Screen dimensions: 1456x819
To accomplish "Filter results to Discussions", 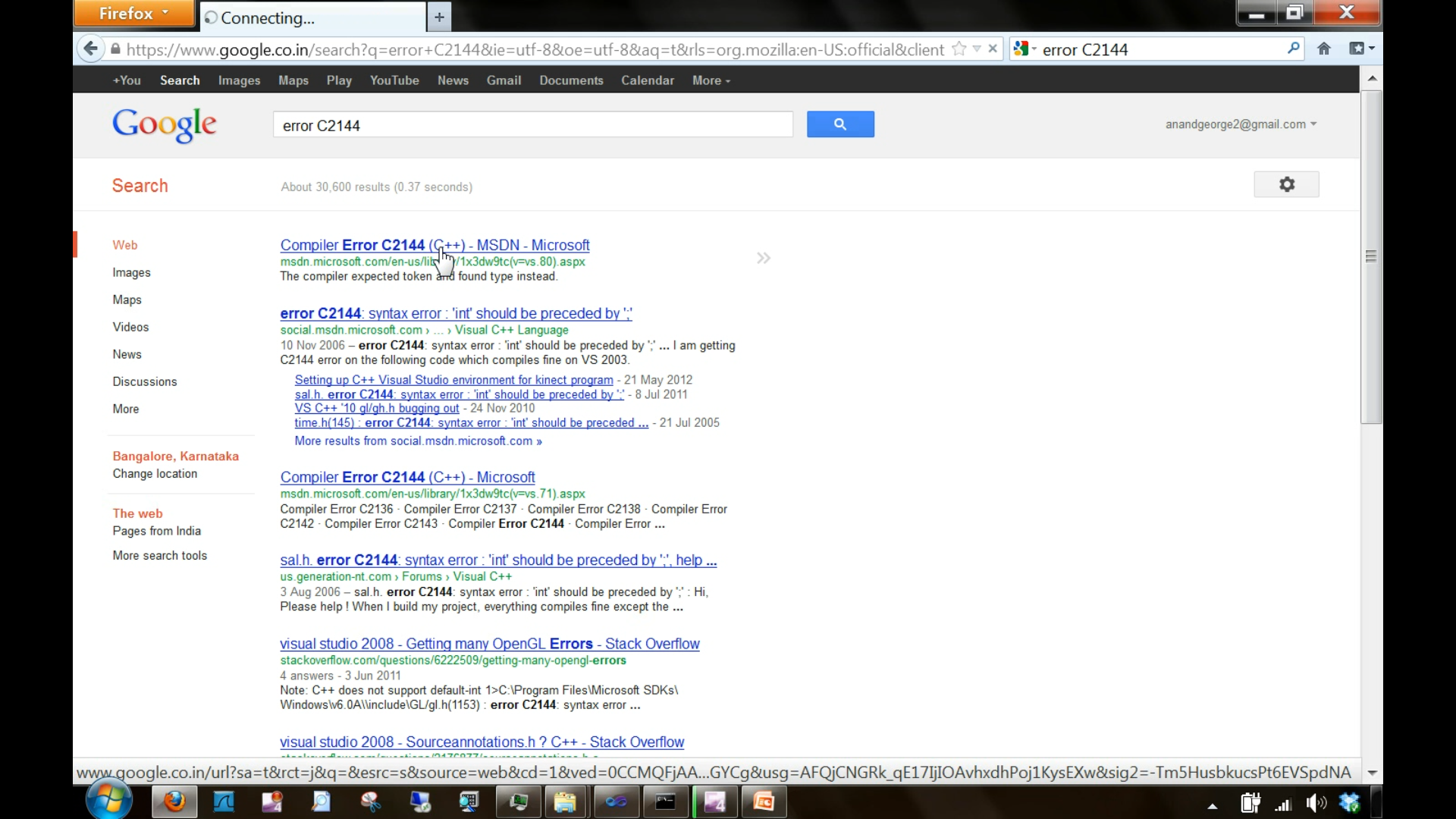I will point(144,381).
